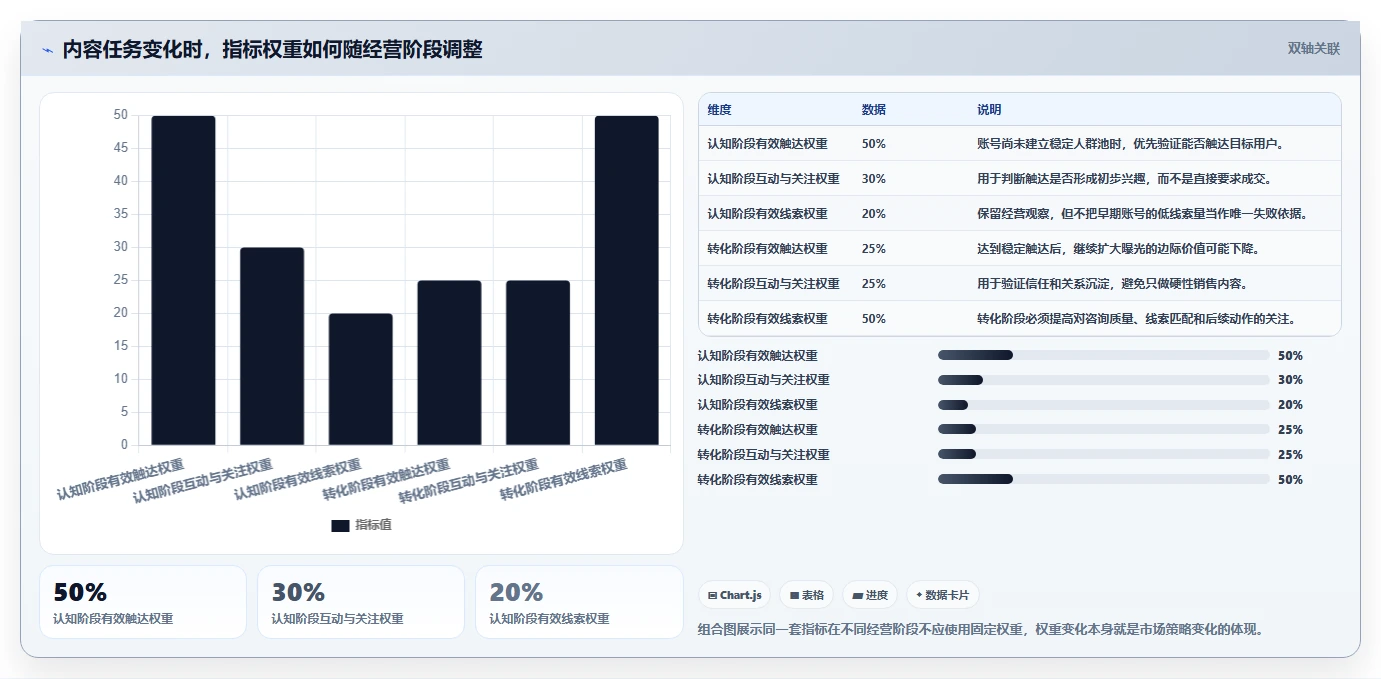This screenshot has height=679, width=1381.
Task: Click the 50% 认知阶段有效触达权重 stat card
Action: (x=143, y=602)
